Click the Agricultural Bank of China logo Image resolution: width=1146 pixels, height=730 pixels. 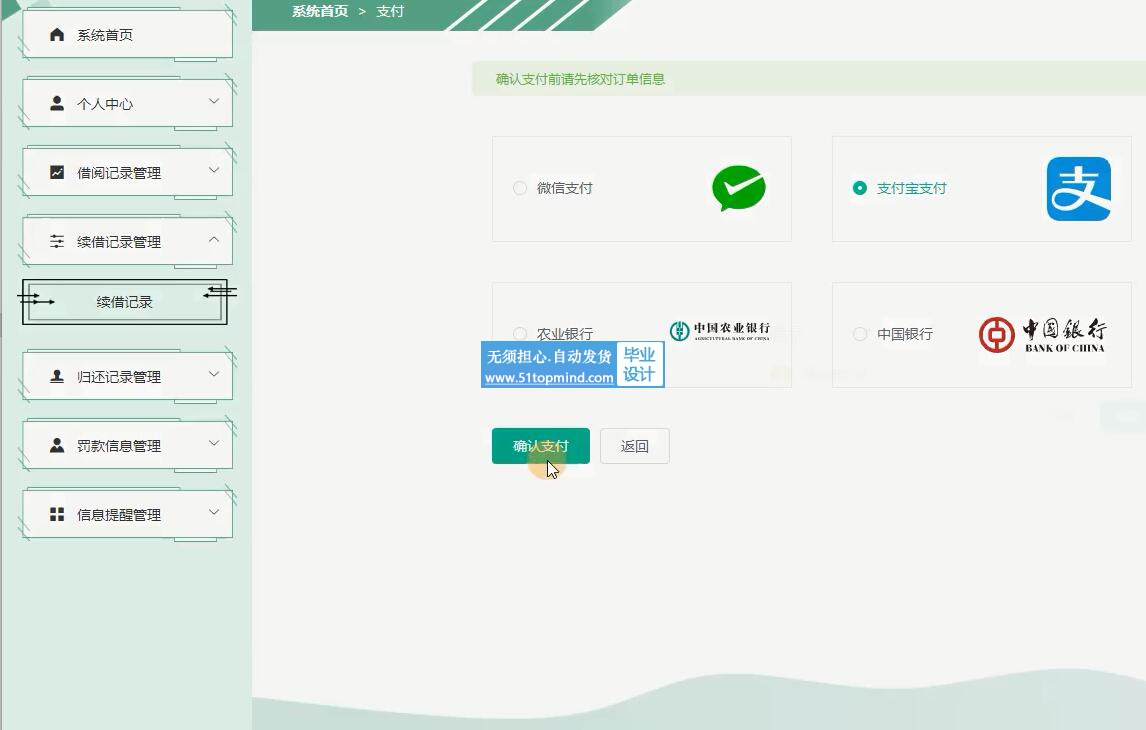click(720, 331)
